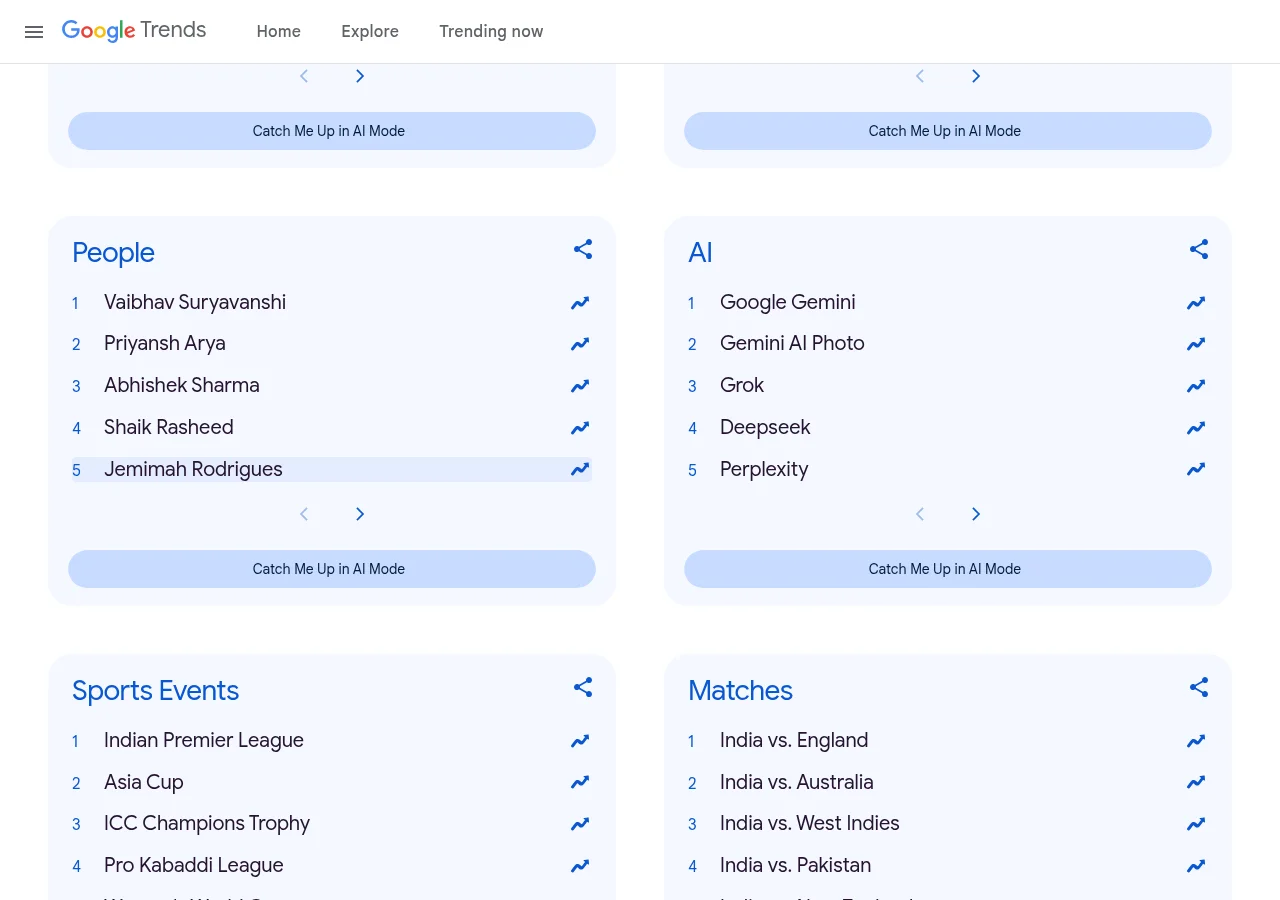Click trending icon for Abhishek Sharma
Viewport: 1280px width, 900px height.
coord(580,386)
